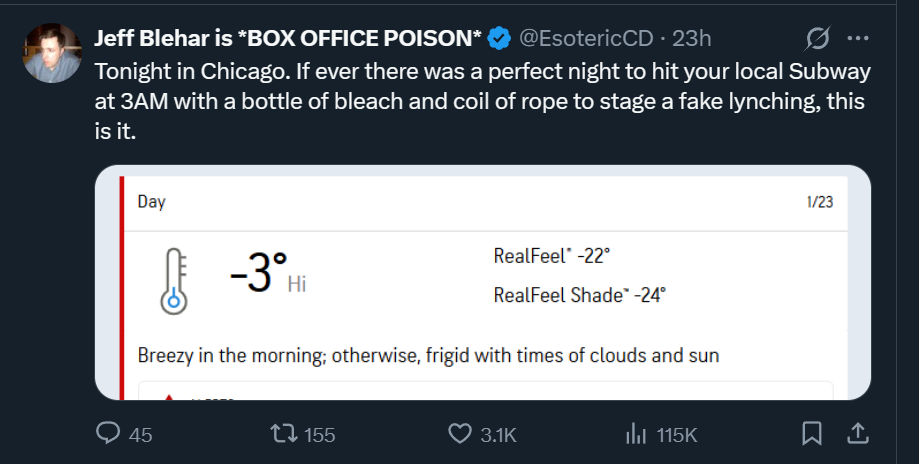Click the 23h timestamp
The height and width of the screenshot is (464, 919).
click(692, 39)
